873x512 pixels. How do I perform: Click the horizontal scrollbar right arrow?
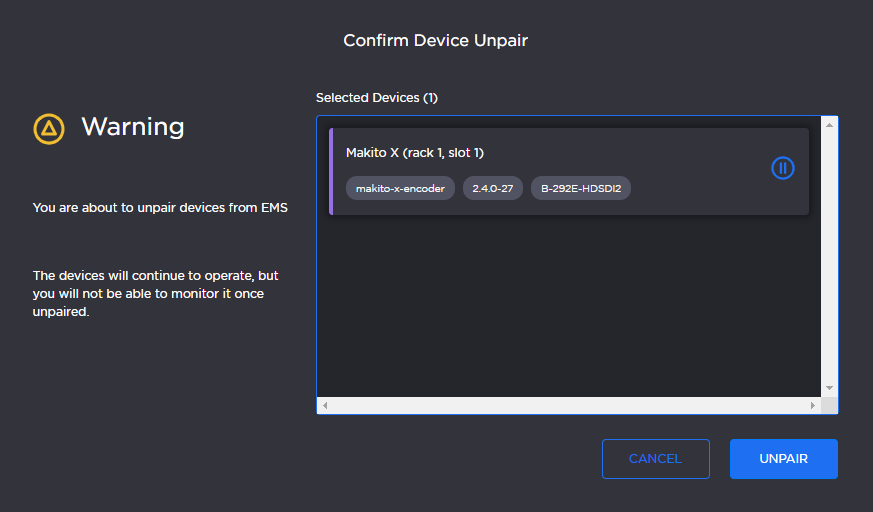point(812,406)
